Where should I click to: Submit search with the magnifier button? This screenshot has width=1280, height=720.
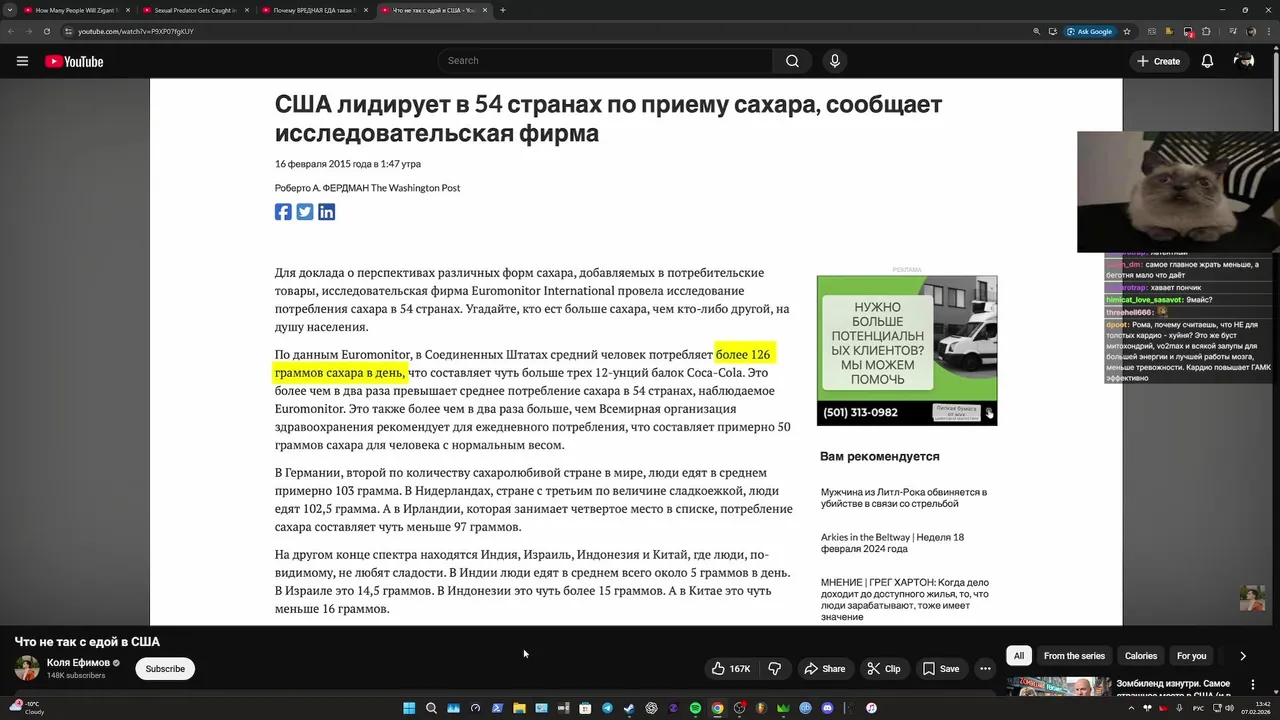[x=792, y=61]
